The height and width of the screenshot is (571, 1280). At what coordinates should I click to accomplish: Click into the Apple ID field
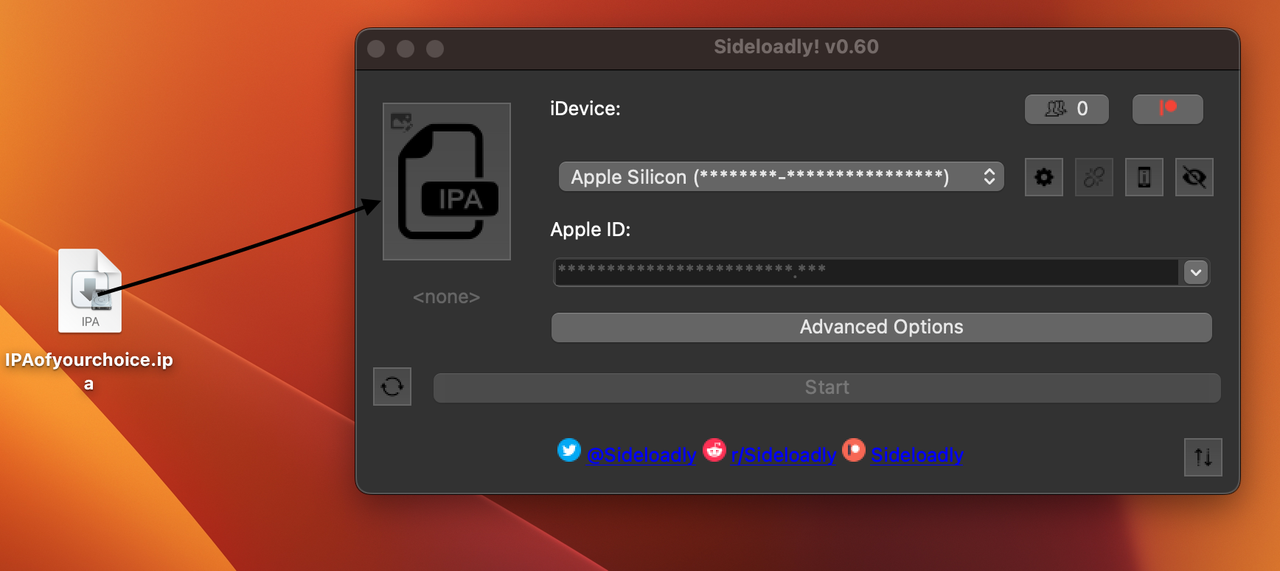[867, 272]
